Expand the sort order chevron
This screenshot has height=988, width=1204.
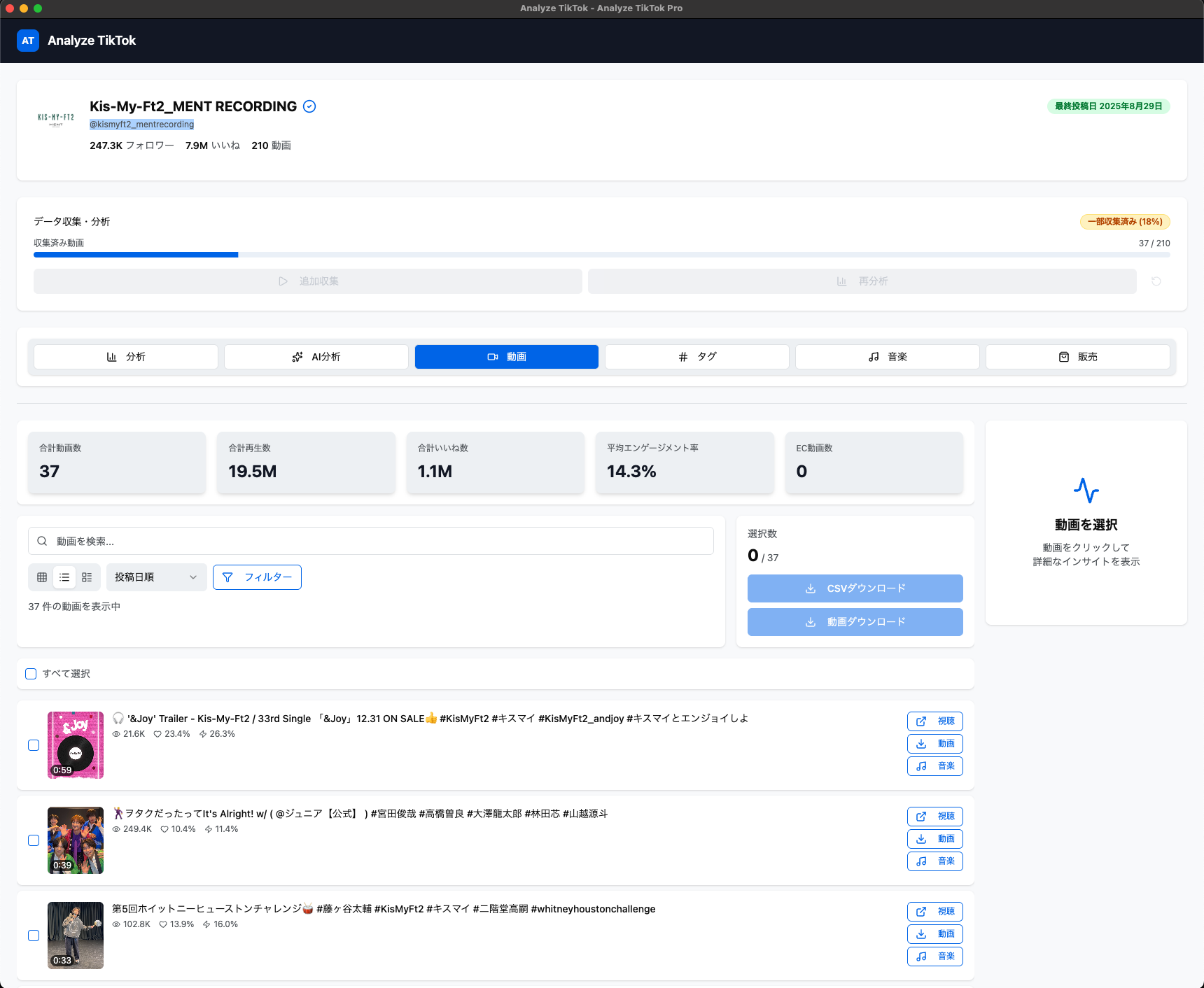tap(193, 577)
